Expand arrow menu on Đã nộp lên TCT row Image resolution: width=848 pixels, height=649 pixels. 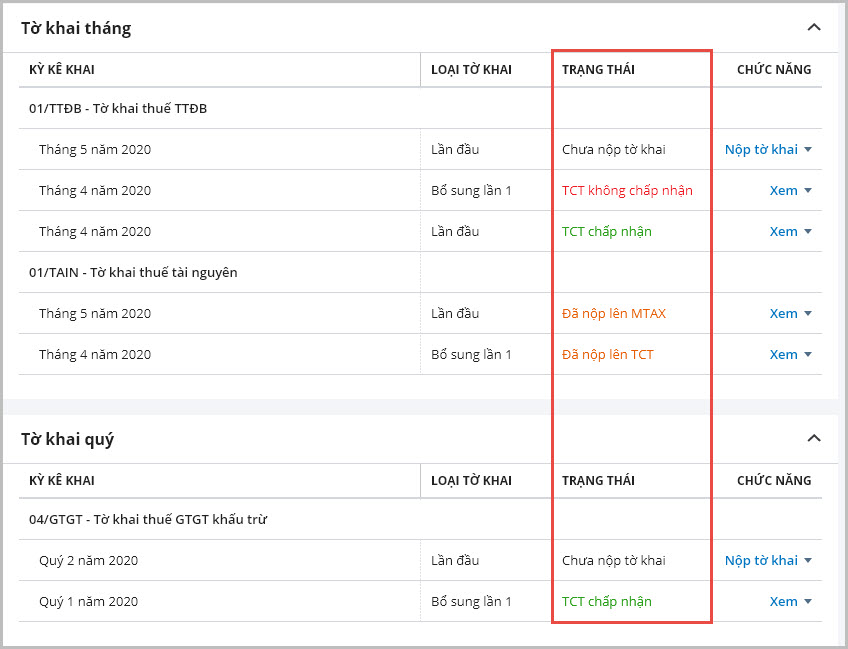(808, 355)
